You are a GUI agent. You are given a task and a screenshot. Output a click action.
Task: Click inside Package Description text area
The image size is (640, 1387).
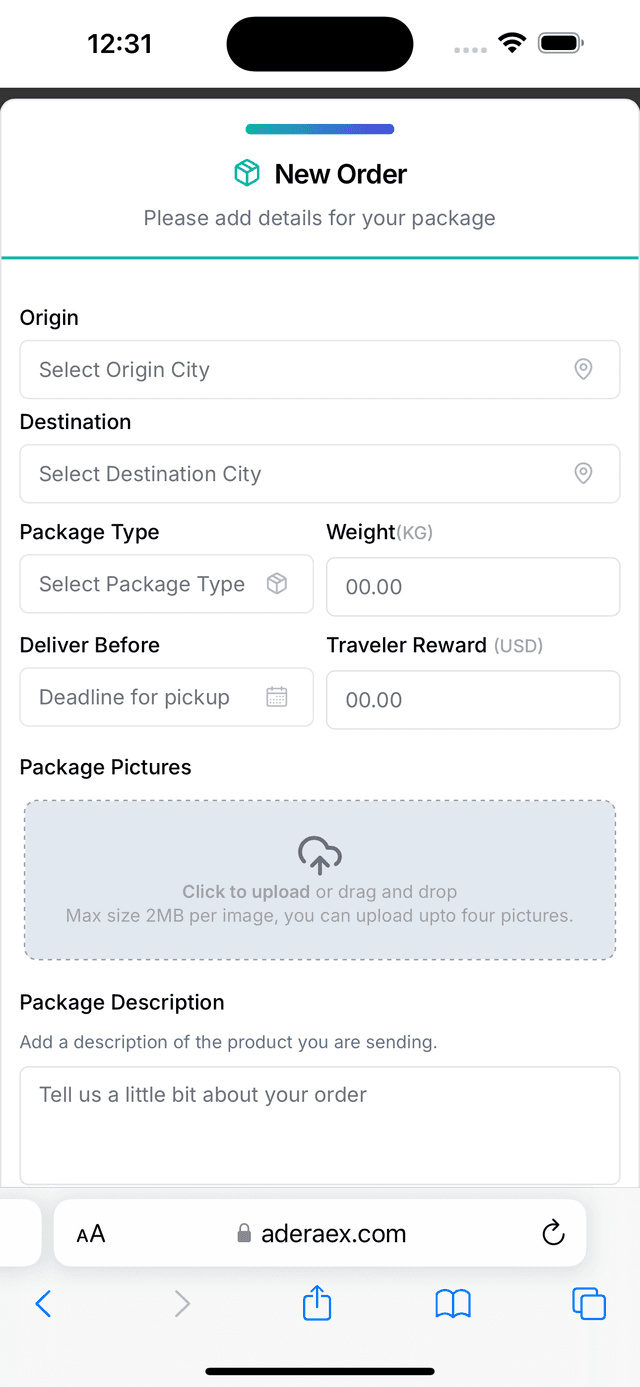click(x=320, y=1125)
